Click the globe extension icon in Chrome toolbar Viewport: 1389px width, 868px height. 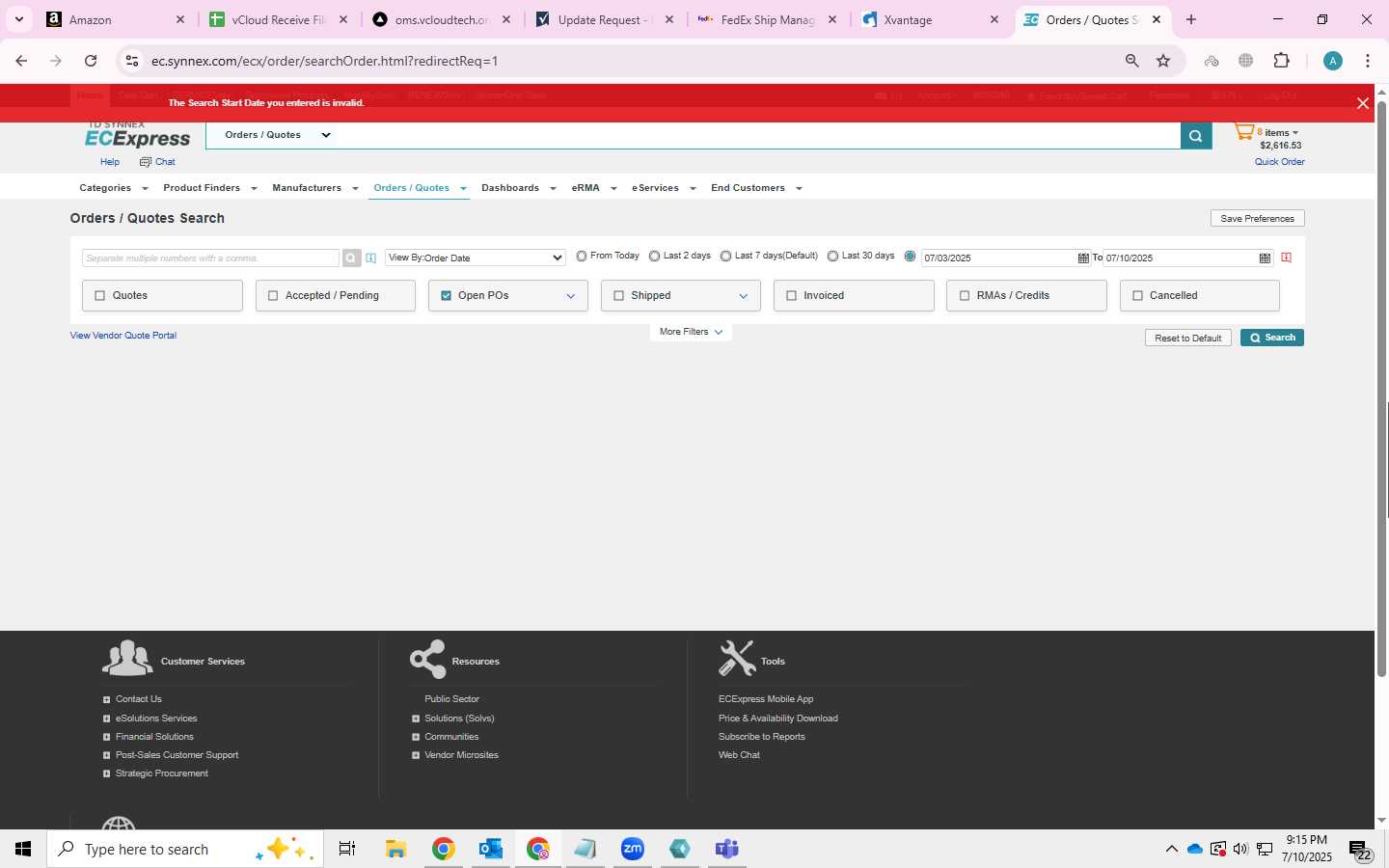[x=1246, y=61]
